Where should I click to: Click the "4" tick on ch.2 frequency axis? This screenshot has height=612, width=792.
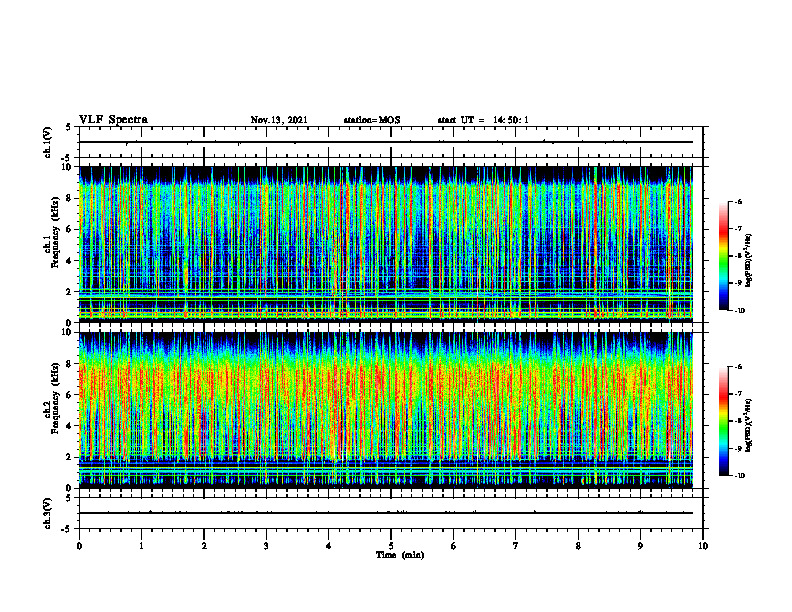pos(69,426)
